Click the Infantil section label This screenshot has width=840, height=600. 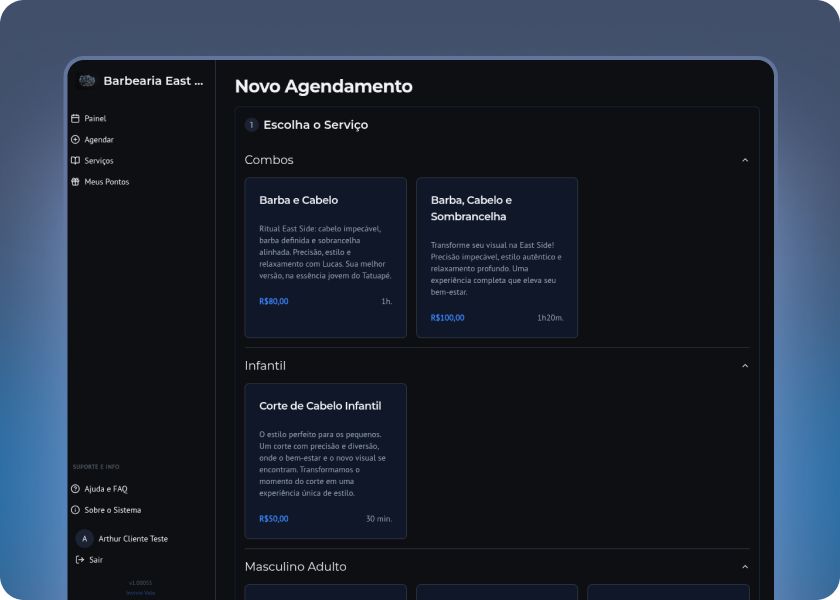click(x=265, y=366)
